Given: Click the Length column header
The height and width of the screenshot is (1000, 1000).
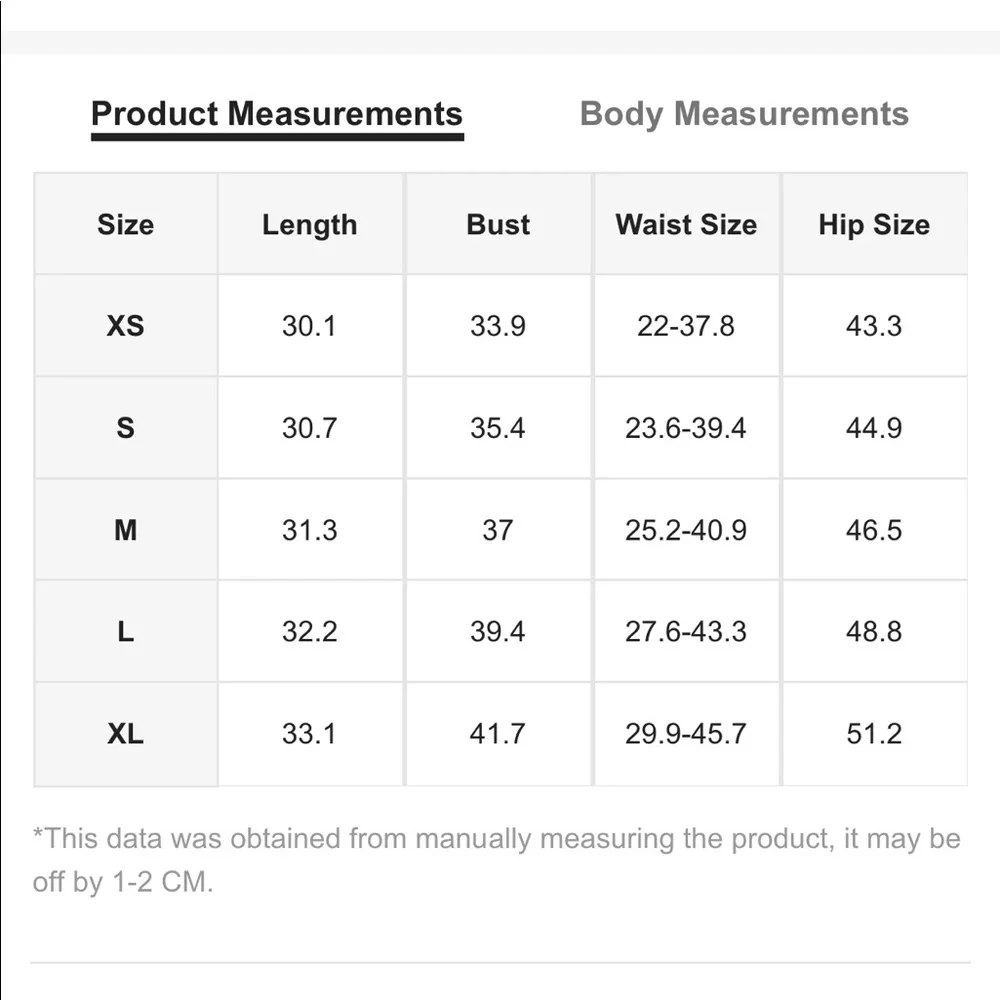Looking at the screenshot, I should pyautogui.click(x=309, y=225).
